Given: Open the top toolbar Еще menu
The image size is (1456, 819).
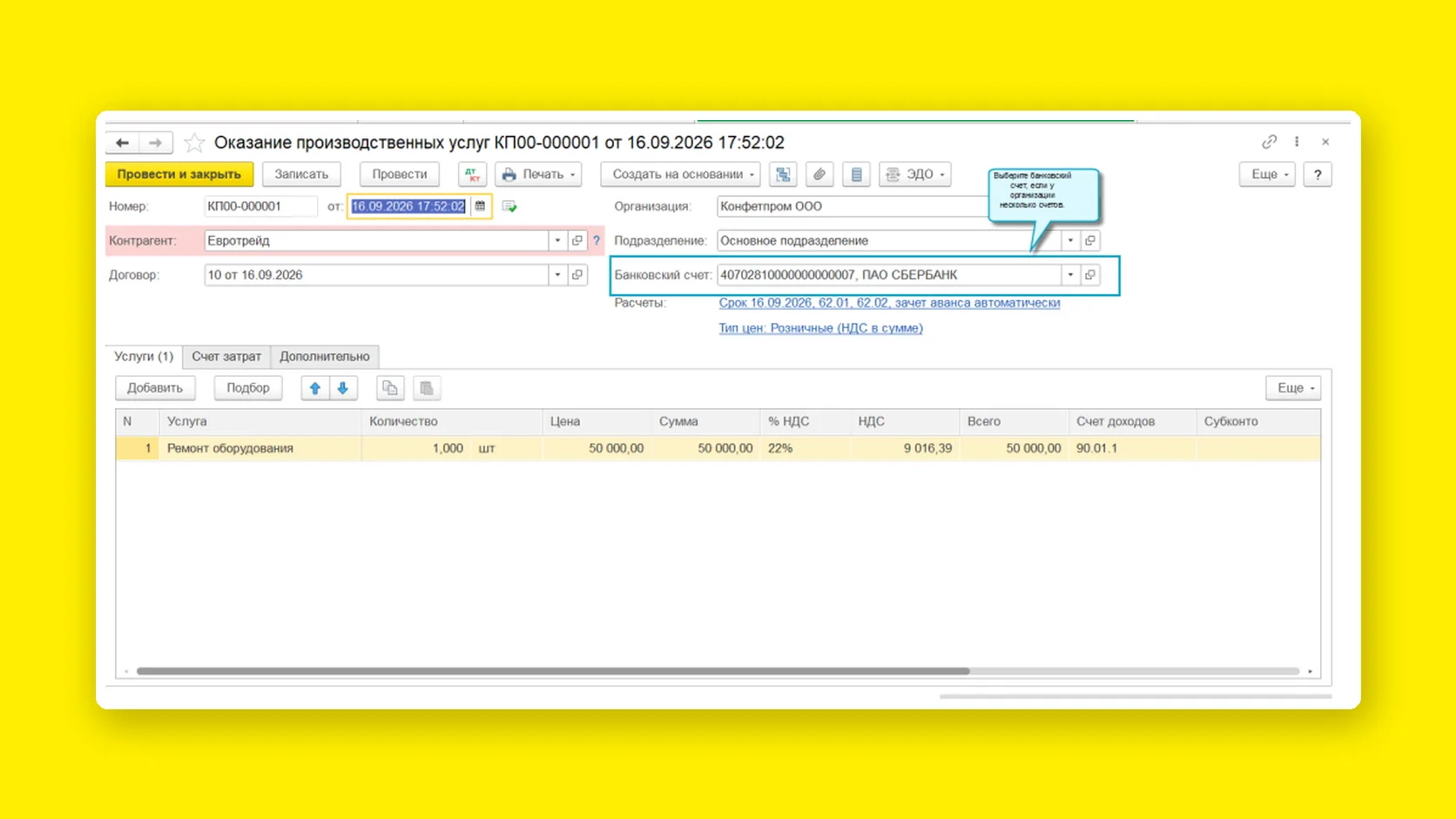Looking at the screenshot, I should point(1268,174).
